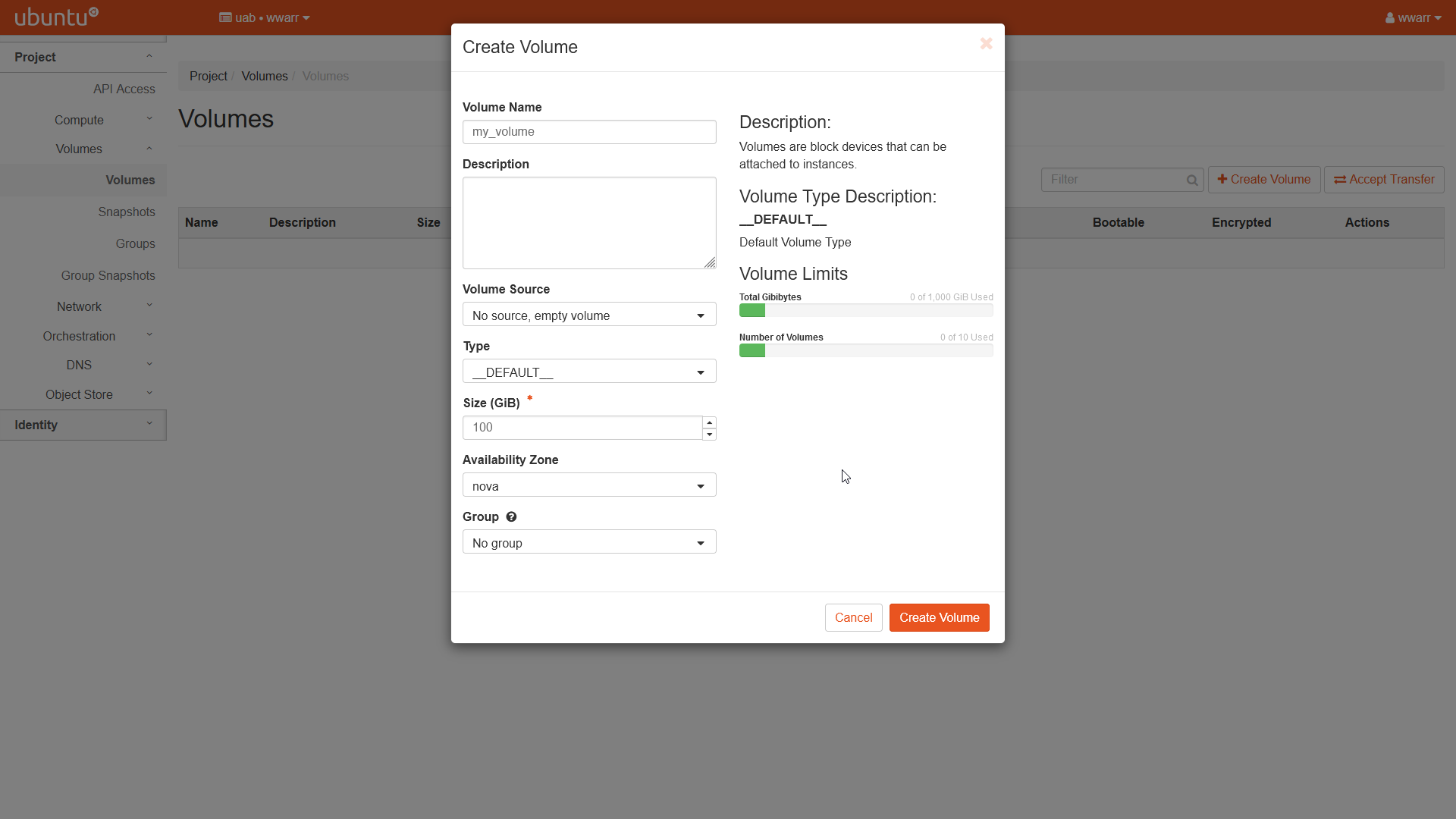Click the Name column header
Image resolution: width=1456 pixels, height=819 pixels.
(x=202, y=222)
